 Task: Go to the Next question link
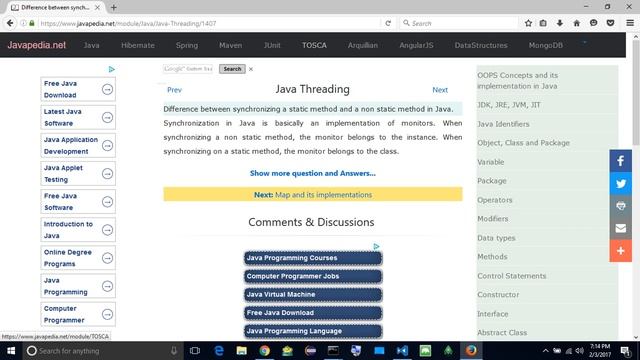click(440, 90)
